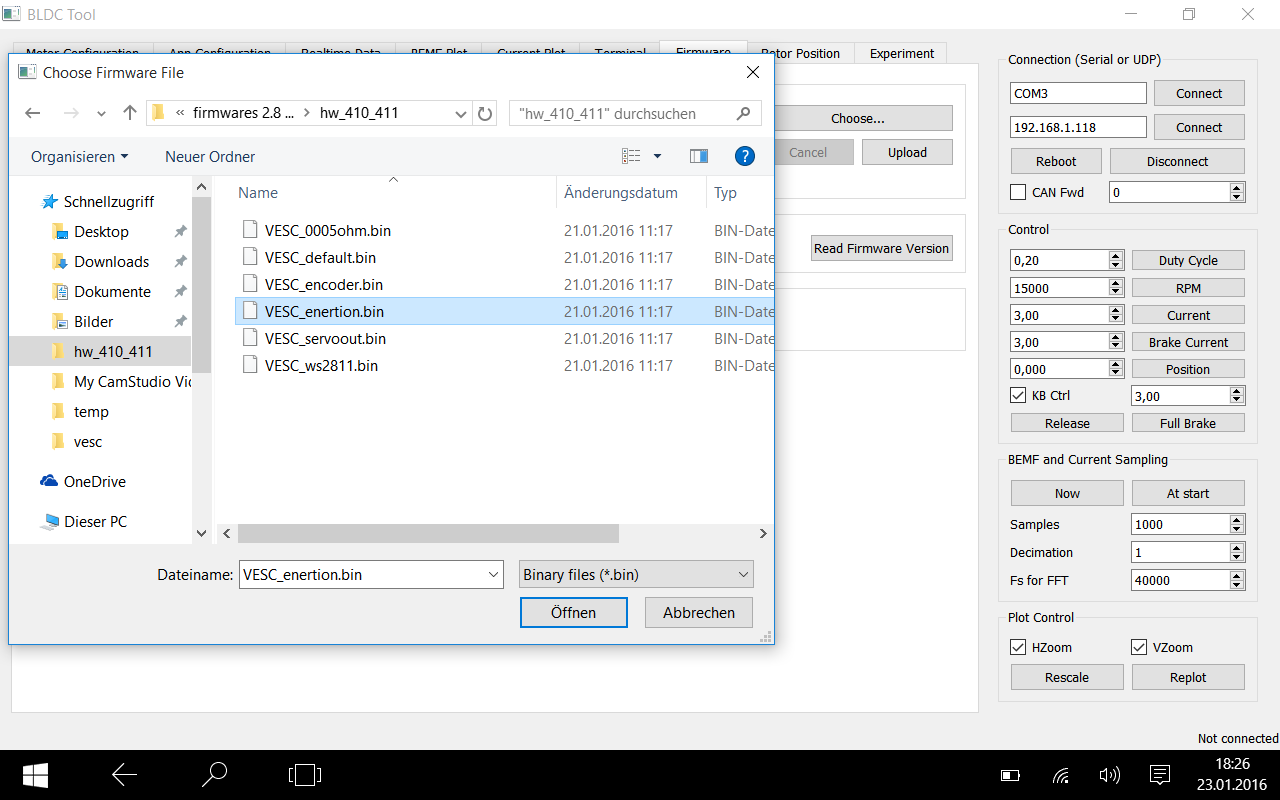Adjust RPM 15000 value spinner

(1116, 288)
